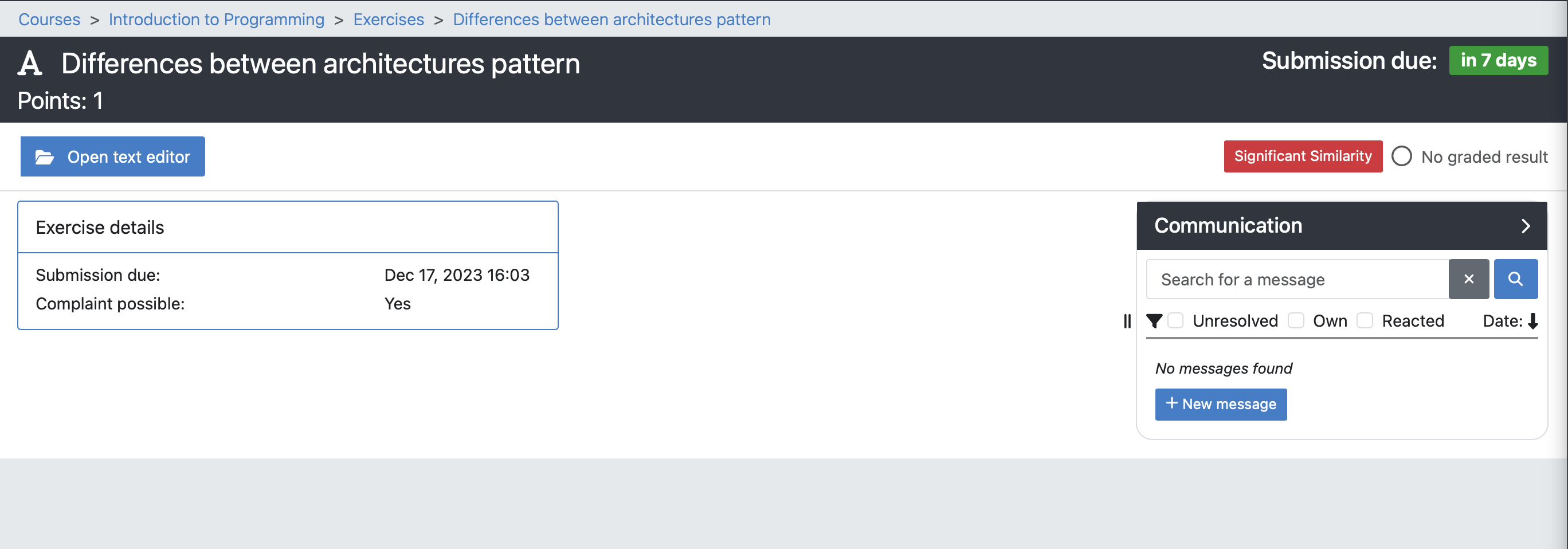Click the sidebar collapse handle beside the filters
The height and width of the screenshot is (549, 1568).
[1127, 322]
